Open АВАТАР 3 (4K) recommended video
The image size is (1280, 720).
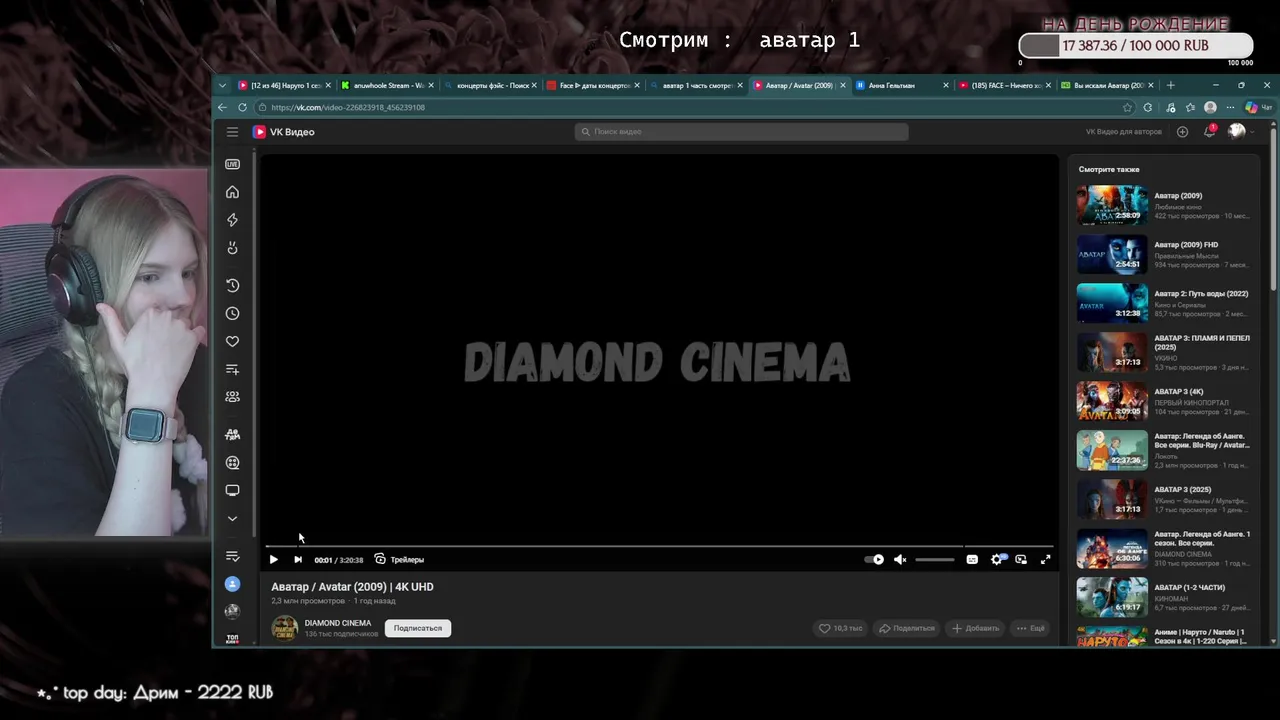pos(1164,401)
